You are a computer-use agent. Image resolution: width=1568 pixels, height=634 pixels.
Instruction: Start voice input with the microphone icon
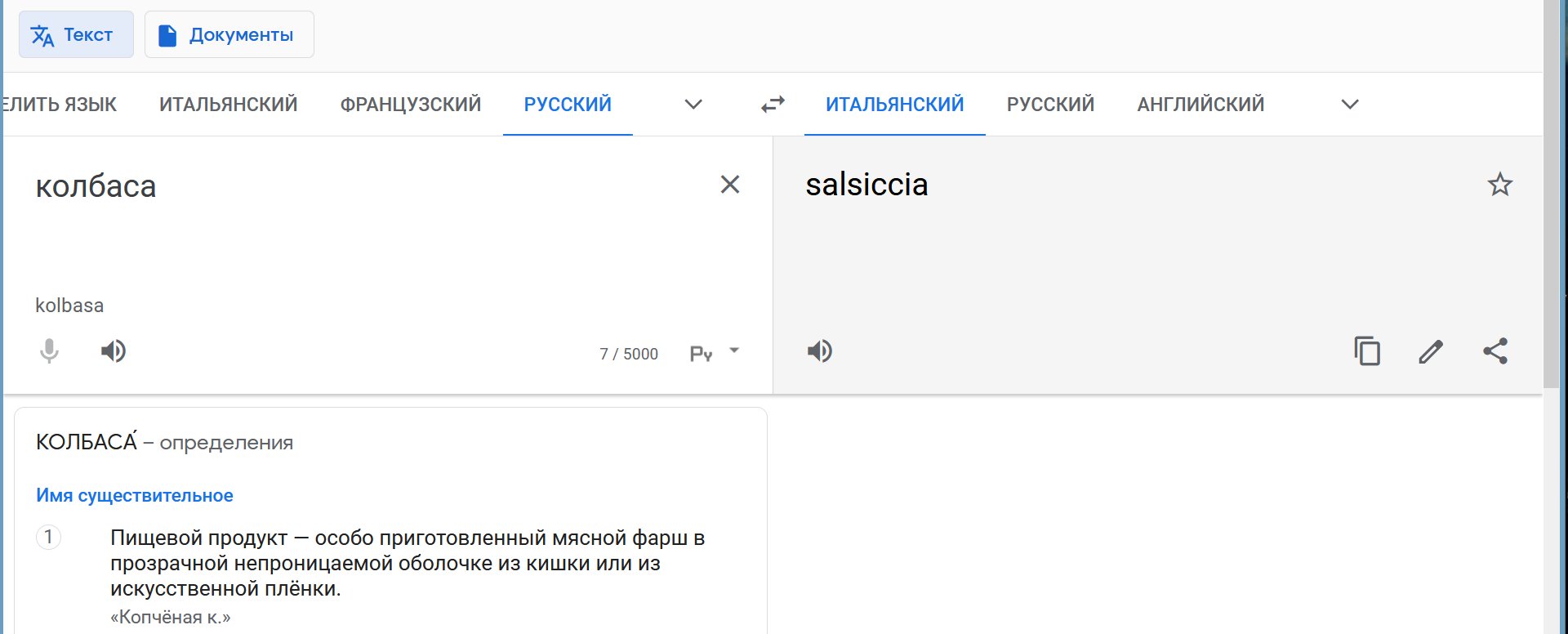point(49,351)
